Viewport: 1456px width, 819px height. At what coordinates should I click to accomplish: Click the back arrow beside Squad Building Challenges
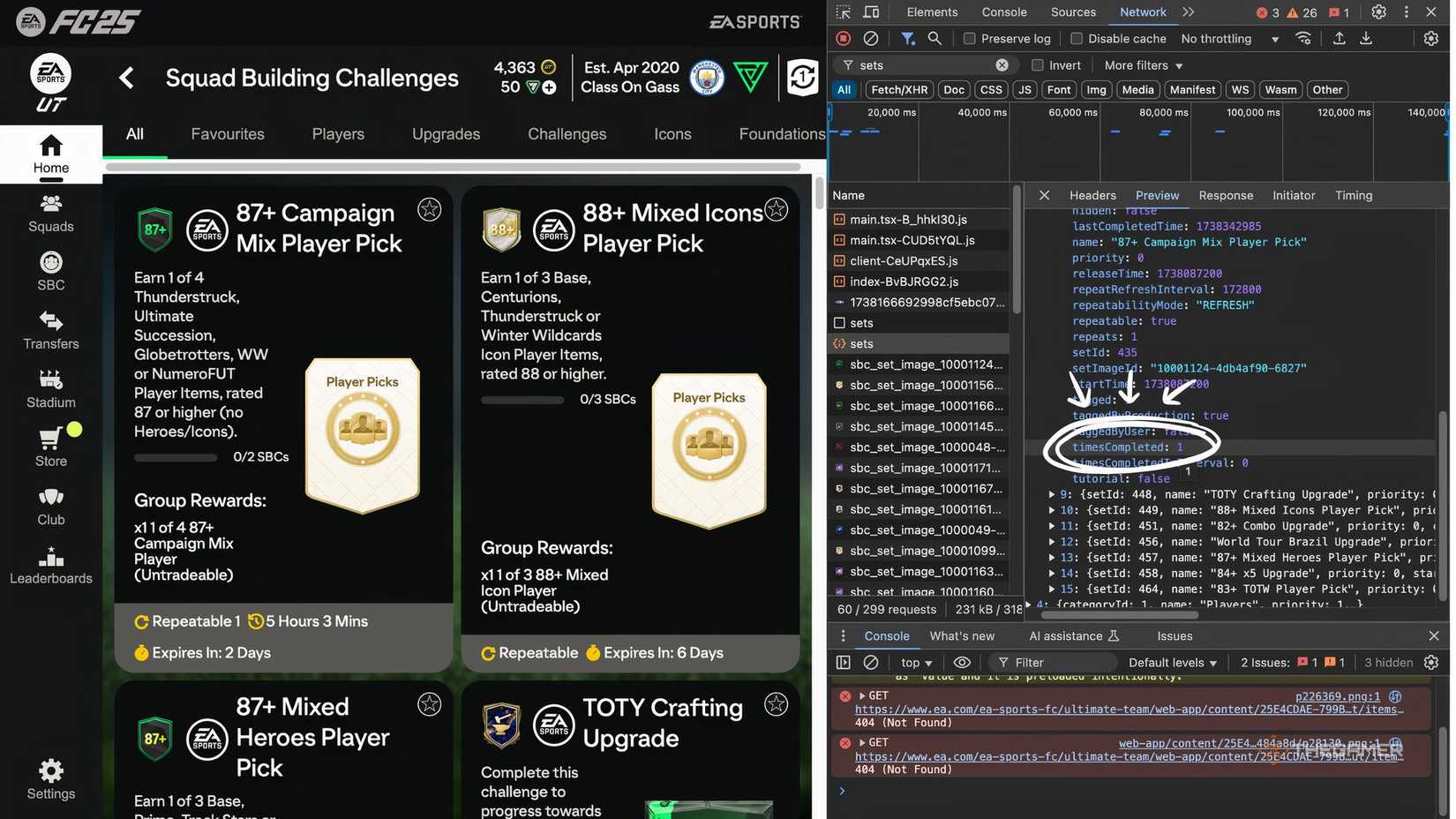pyautogui.click(x=127, y=79)
